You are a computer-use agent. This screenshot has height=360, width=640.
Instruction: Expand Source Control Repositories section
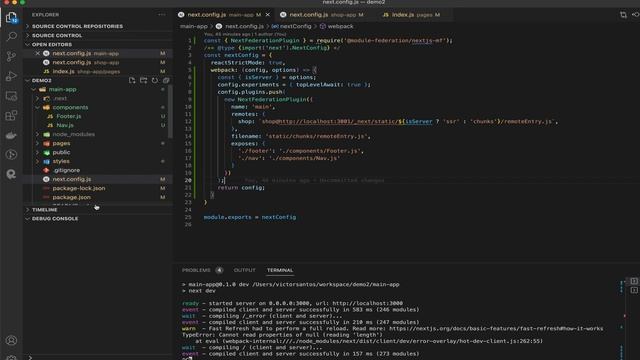pyautogui.click(x=98, y=26)
